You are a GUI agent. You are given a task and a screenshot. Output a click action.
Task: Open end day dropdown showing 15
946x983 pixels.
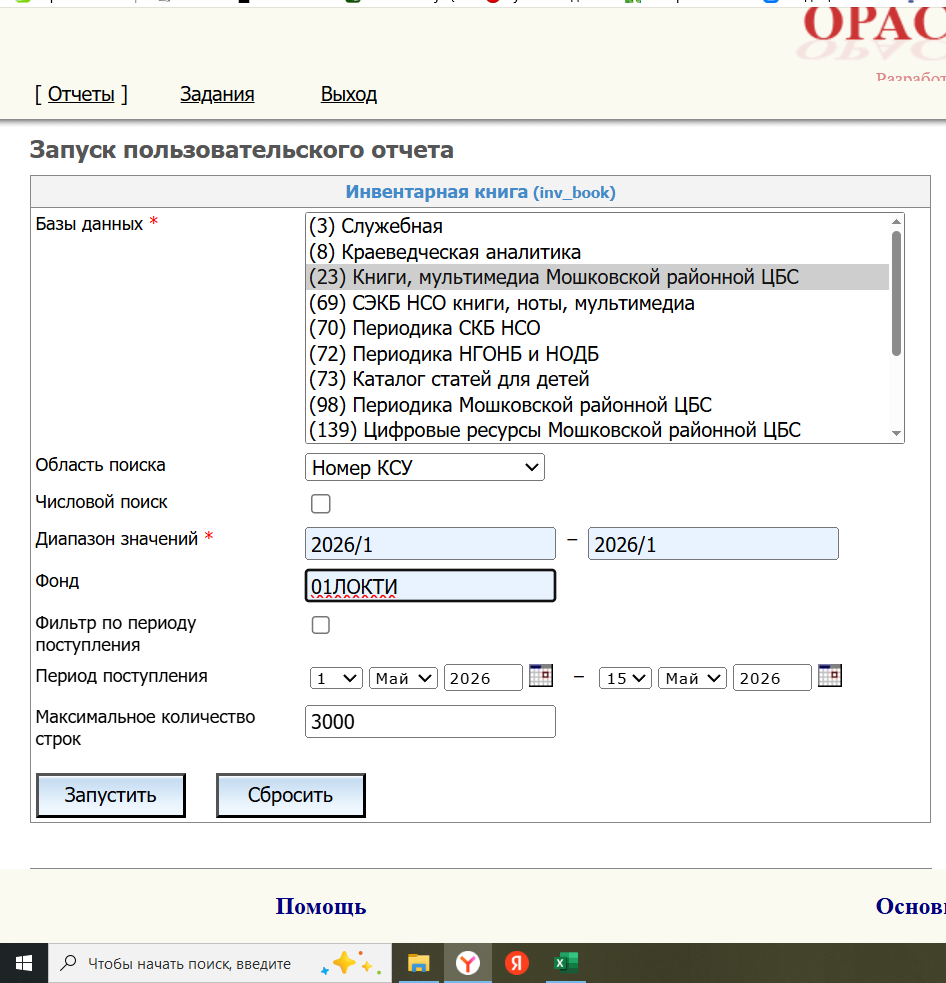[626, 678]
